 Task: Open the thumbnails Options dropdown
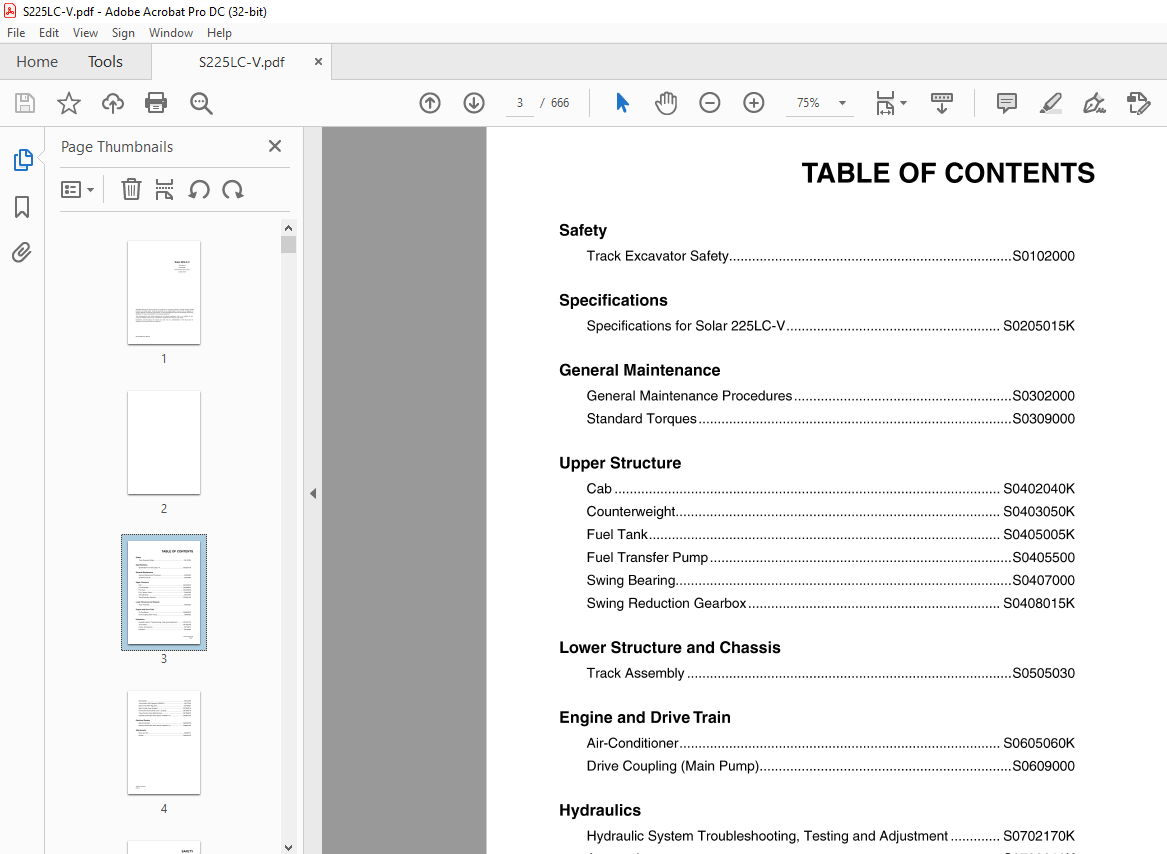(77, 190)
